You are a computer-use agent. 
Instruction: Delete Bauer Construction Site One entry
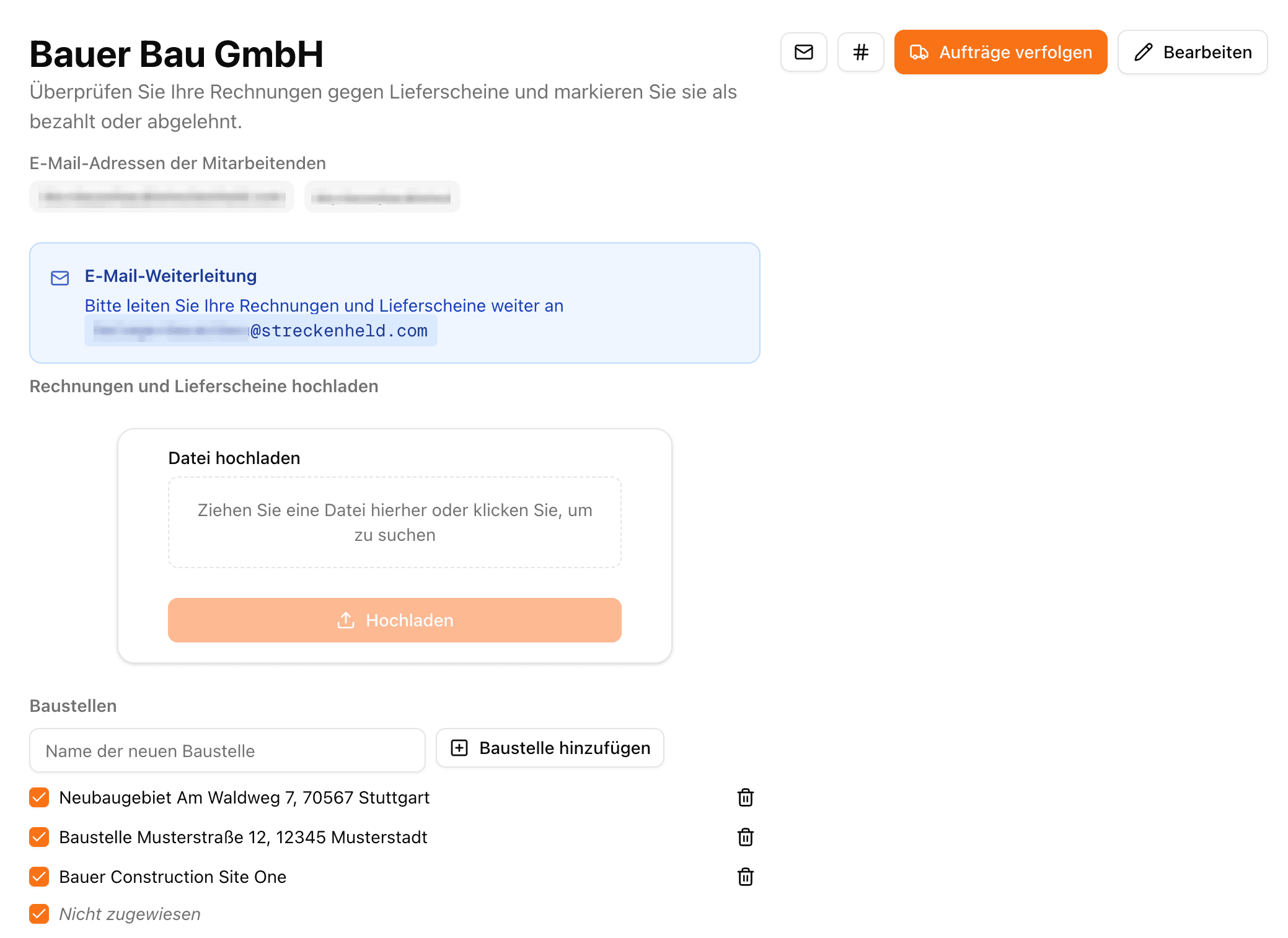745,877
